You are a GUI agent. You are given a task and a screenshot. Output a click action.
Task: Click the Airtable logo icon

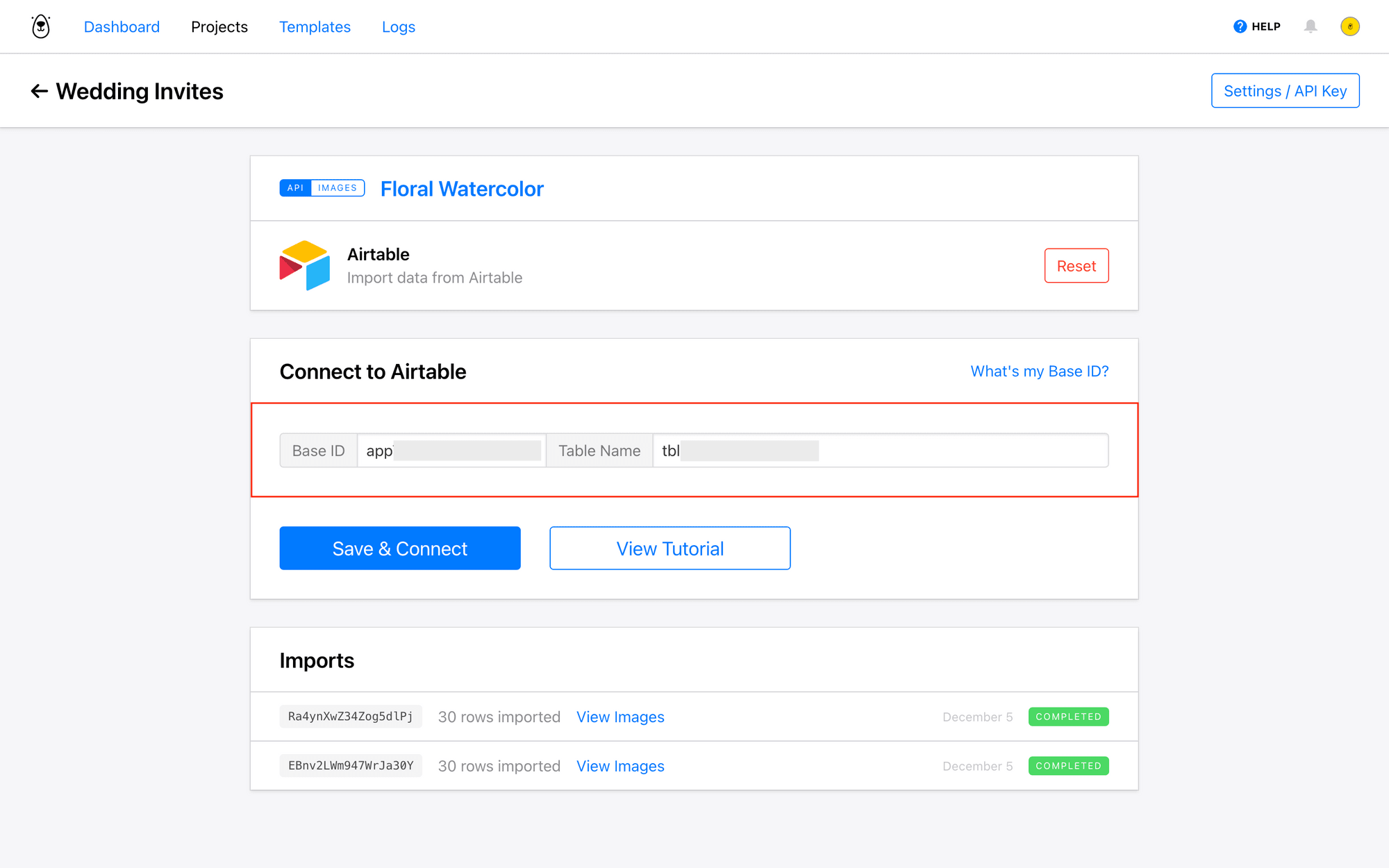point(304,265)
